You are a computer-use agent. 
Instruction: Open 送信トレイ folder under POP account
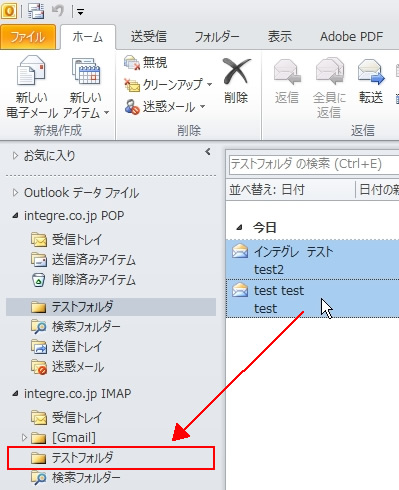point(67,347)
